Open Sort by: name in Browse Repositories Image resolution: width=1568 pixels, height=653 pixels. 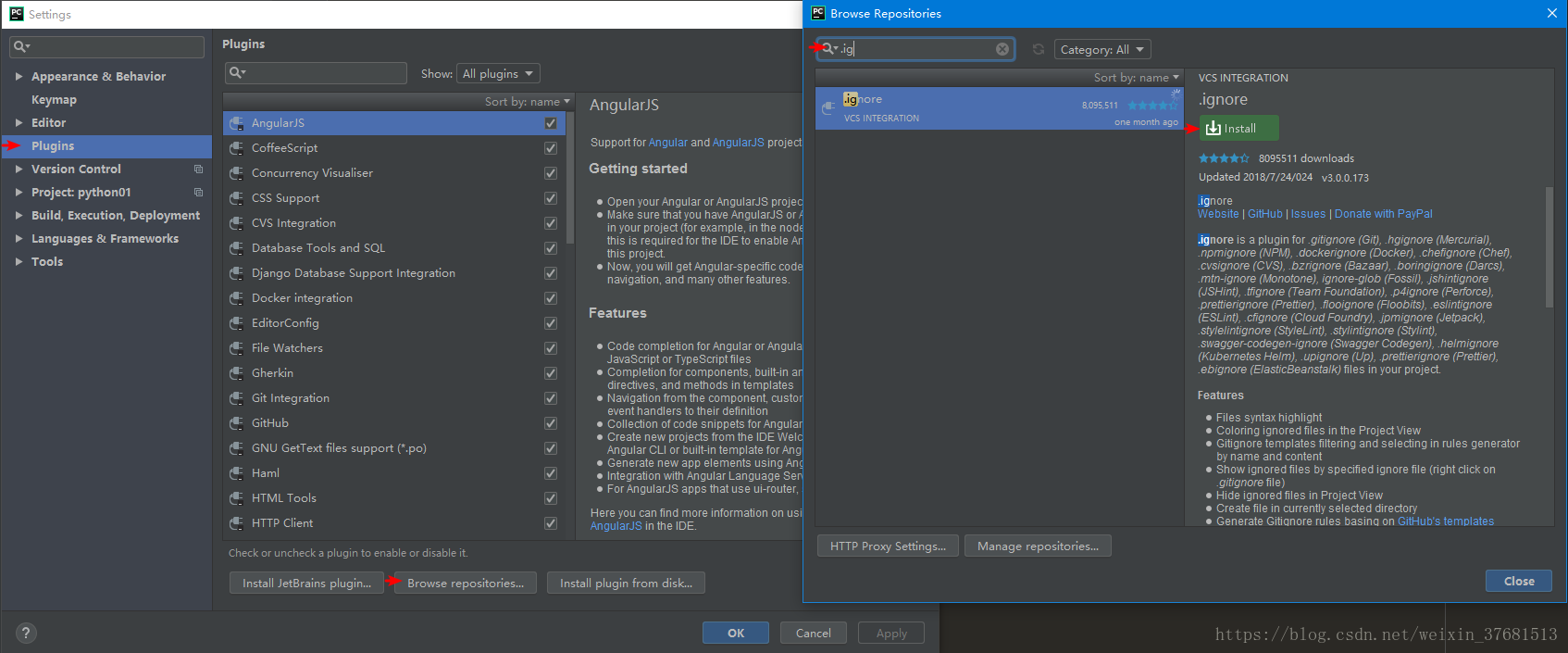[x=1136, y=78]
